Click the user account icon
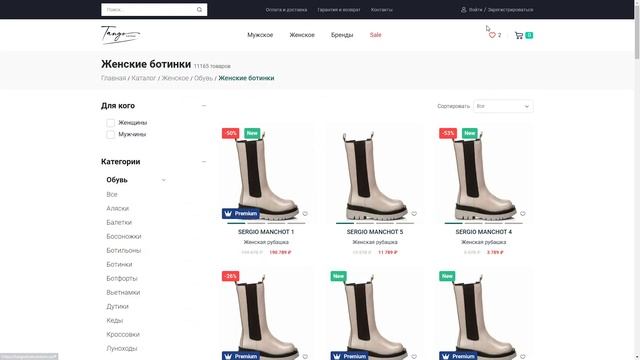This screenshot has height=360, width=640. point(464,9)
